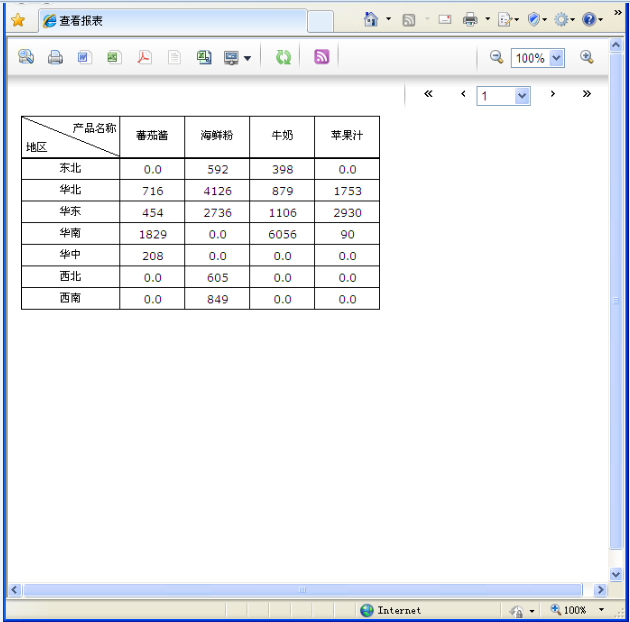Select the 华北 row label
The image size is (630, 622).
tap(70, 190)
